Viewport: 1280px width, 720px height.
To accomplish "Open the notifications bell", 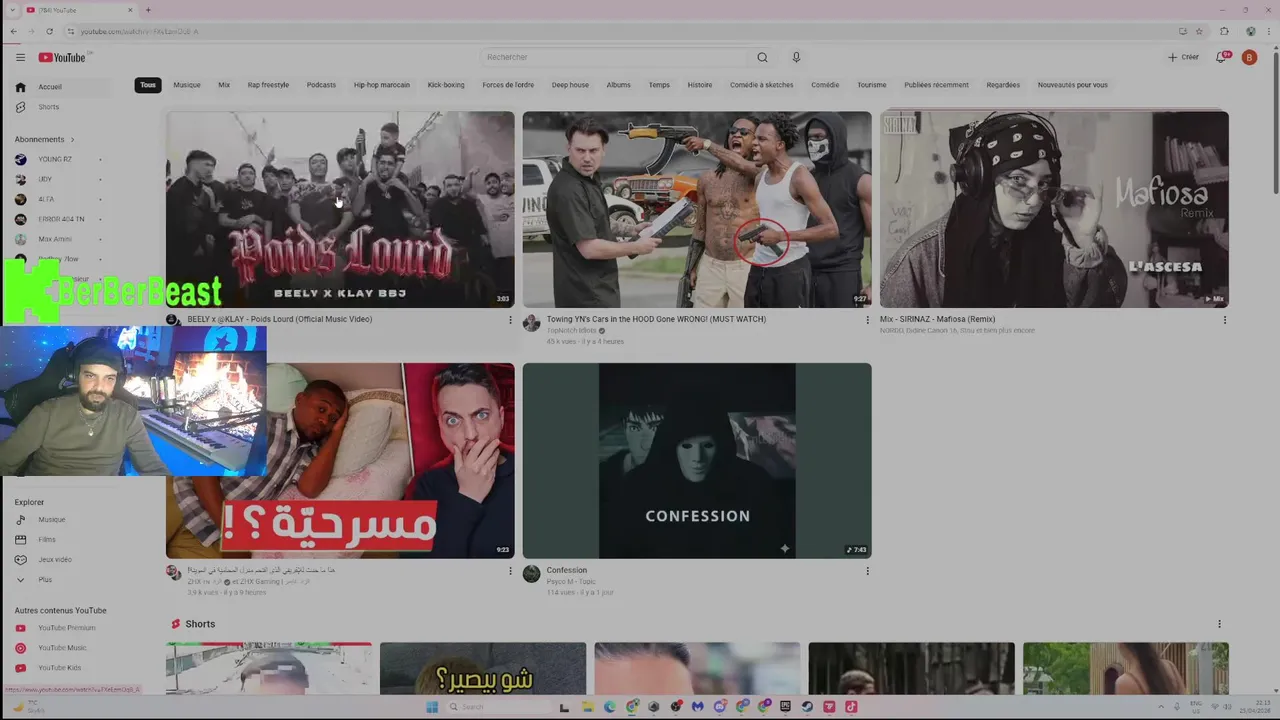I will pos(1221,57).
